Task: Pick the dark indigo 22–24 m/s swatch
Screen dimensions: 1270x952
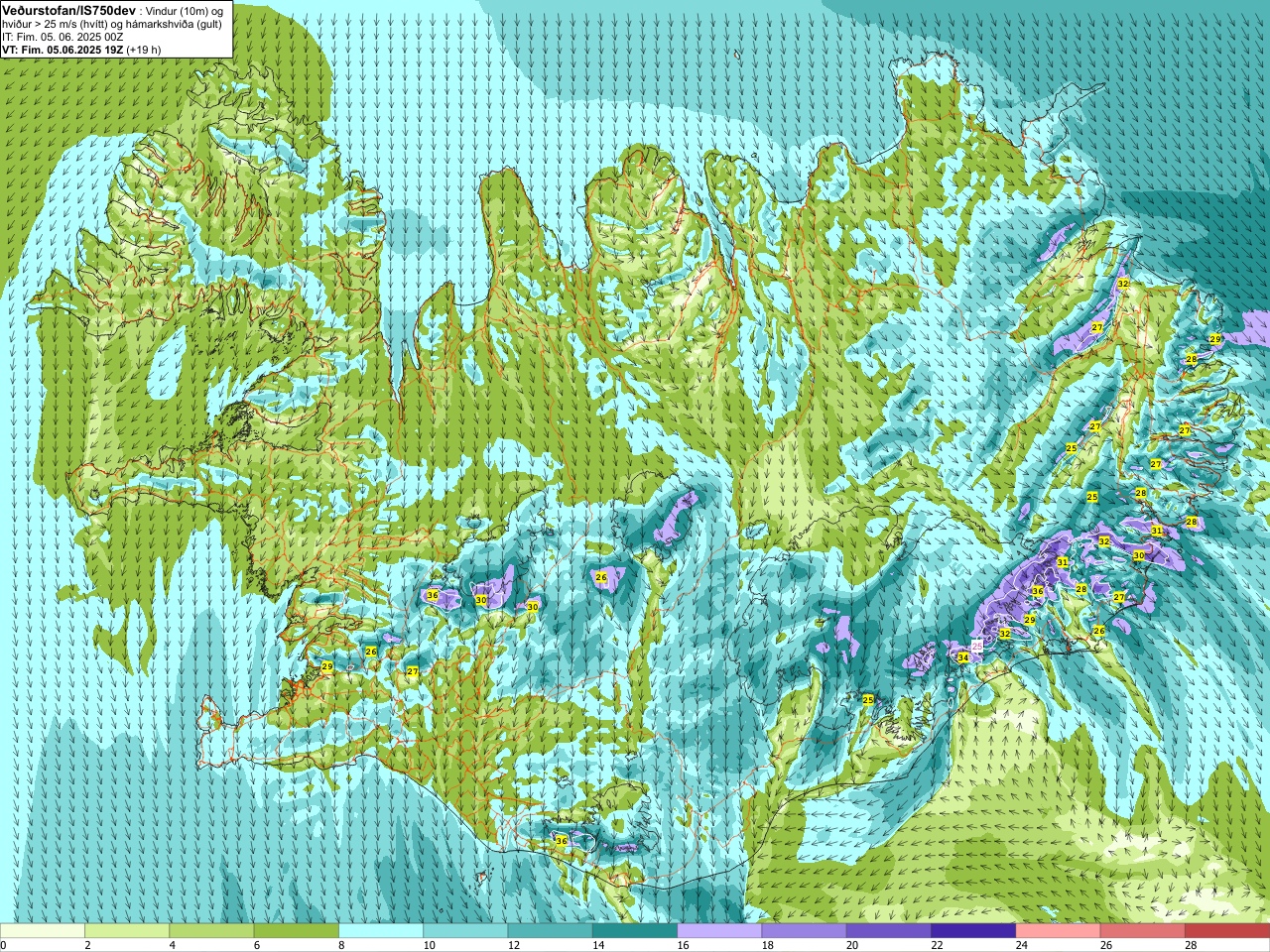Action: pyautogui.click(x=973, y=931)
